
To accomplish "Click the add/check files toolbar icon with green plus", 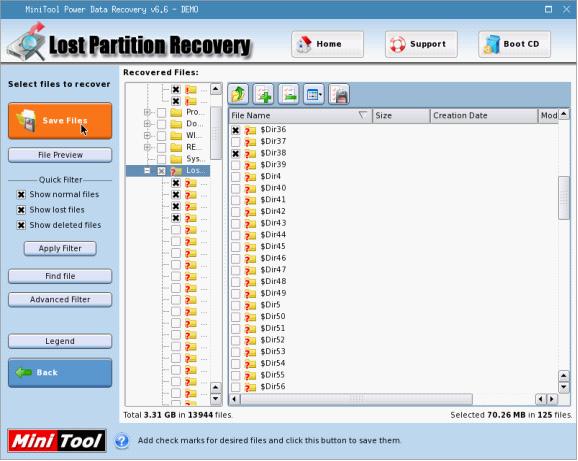I will point(263,94).
